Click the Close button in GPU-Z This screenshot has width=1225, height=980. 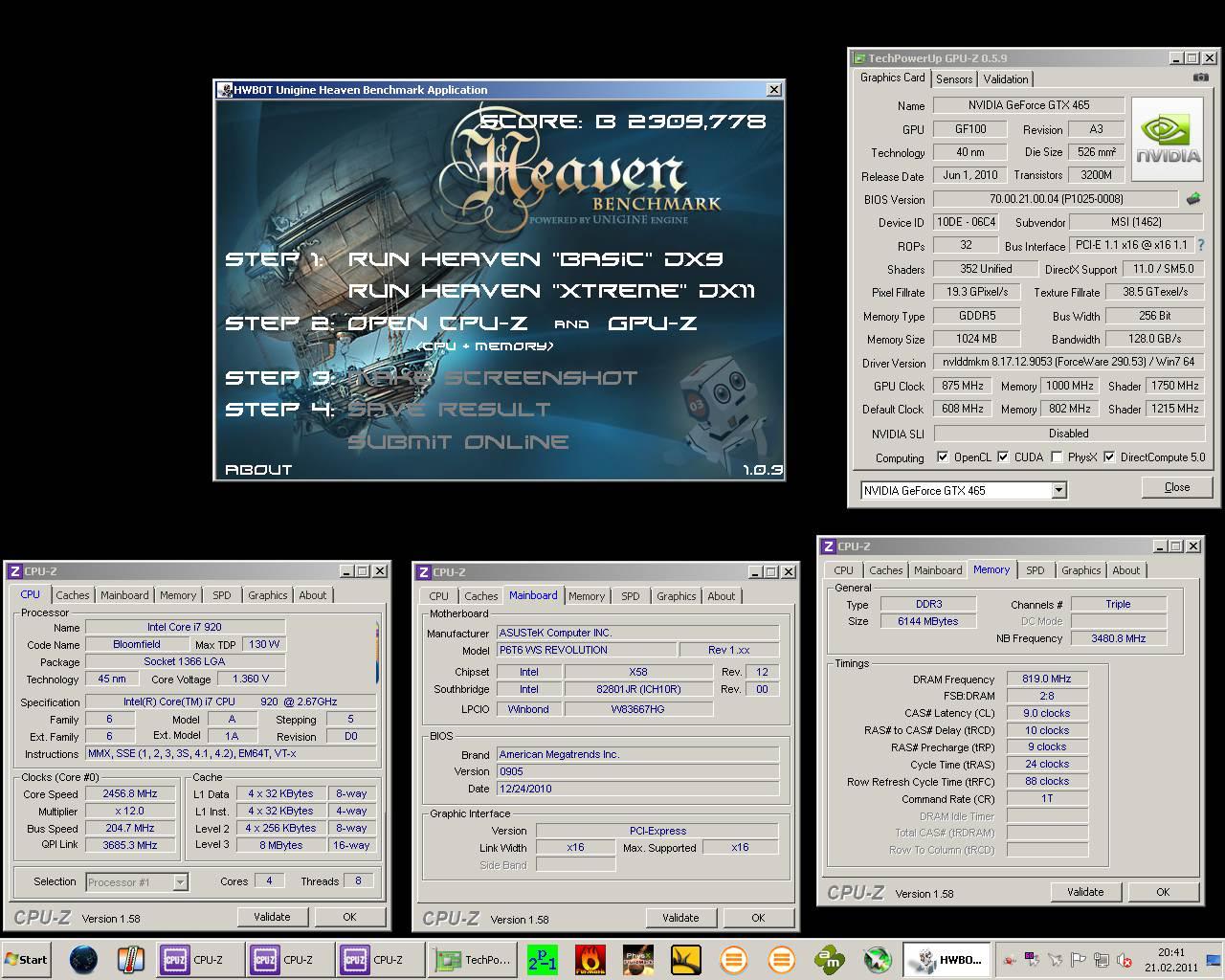(x=1177, y=487)
